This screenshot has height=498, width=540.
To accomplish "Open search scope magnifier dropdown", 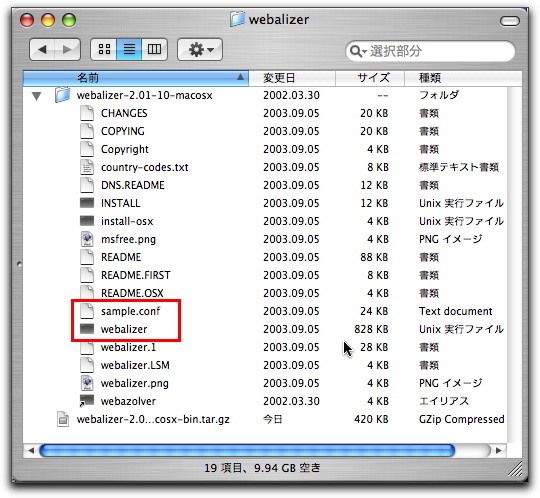I will [x=358, y=51].
